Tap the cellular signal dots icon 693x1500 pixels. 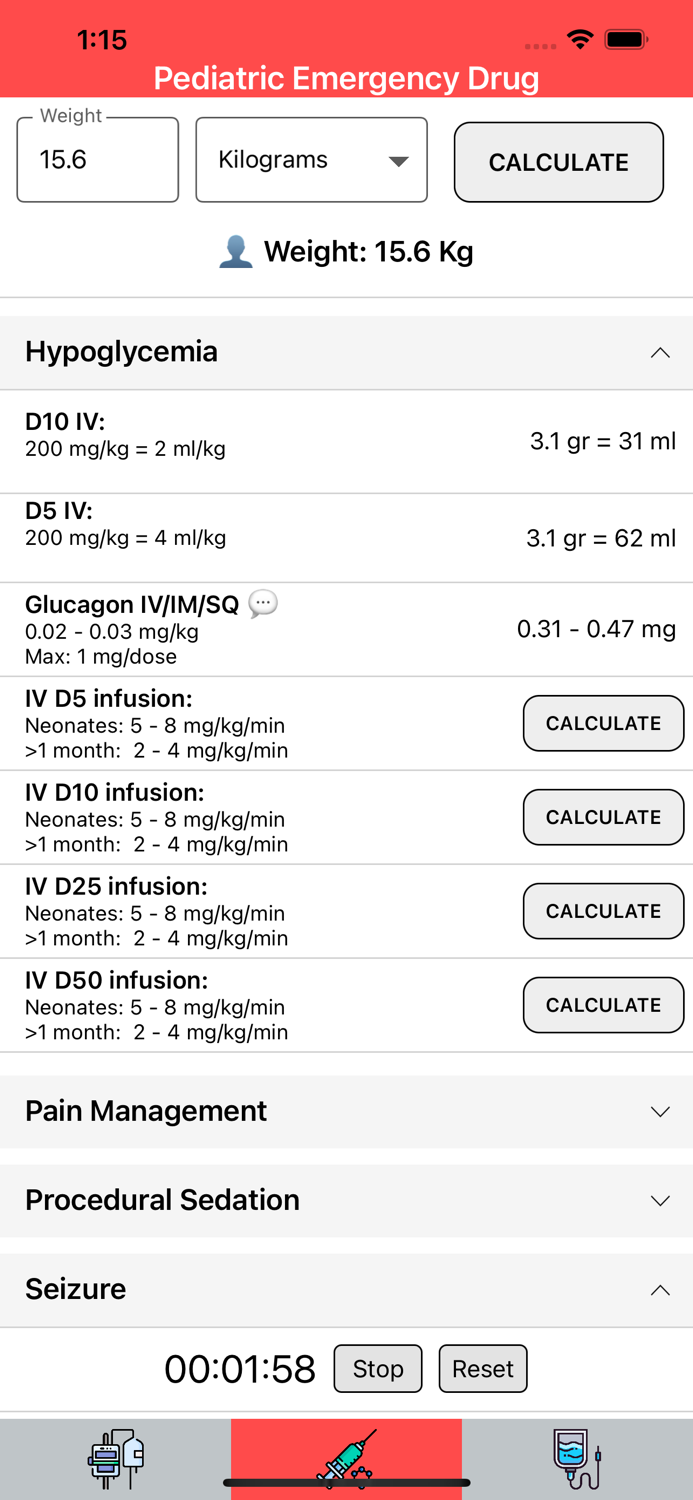coord(539,45)
